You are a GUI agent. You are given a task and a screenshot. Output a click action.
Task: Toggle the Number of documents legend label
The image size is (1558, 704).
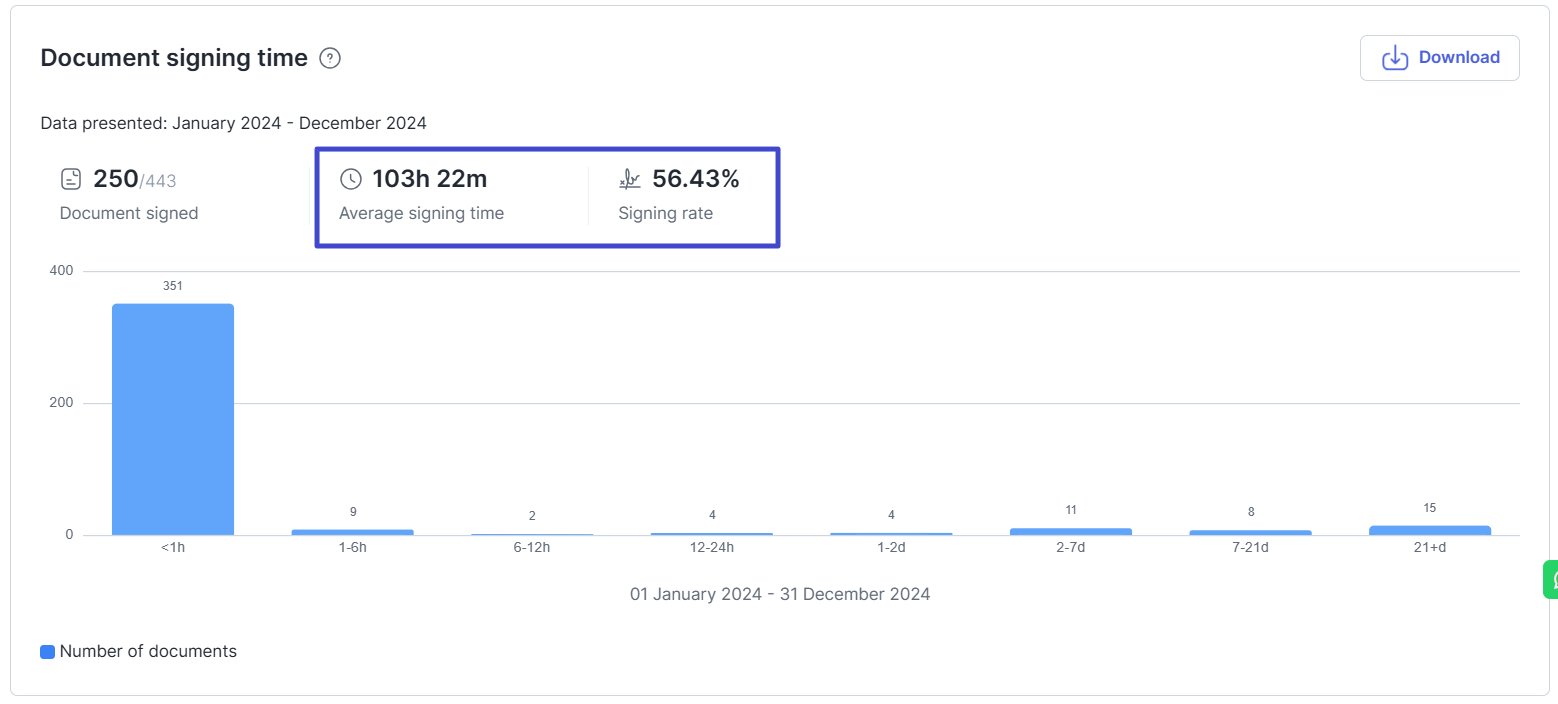[x=148, y=652]
